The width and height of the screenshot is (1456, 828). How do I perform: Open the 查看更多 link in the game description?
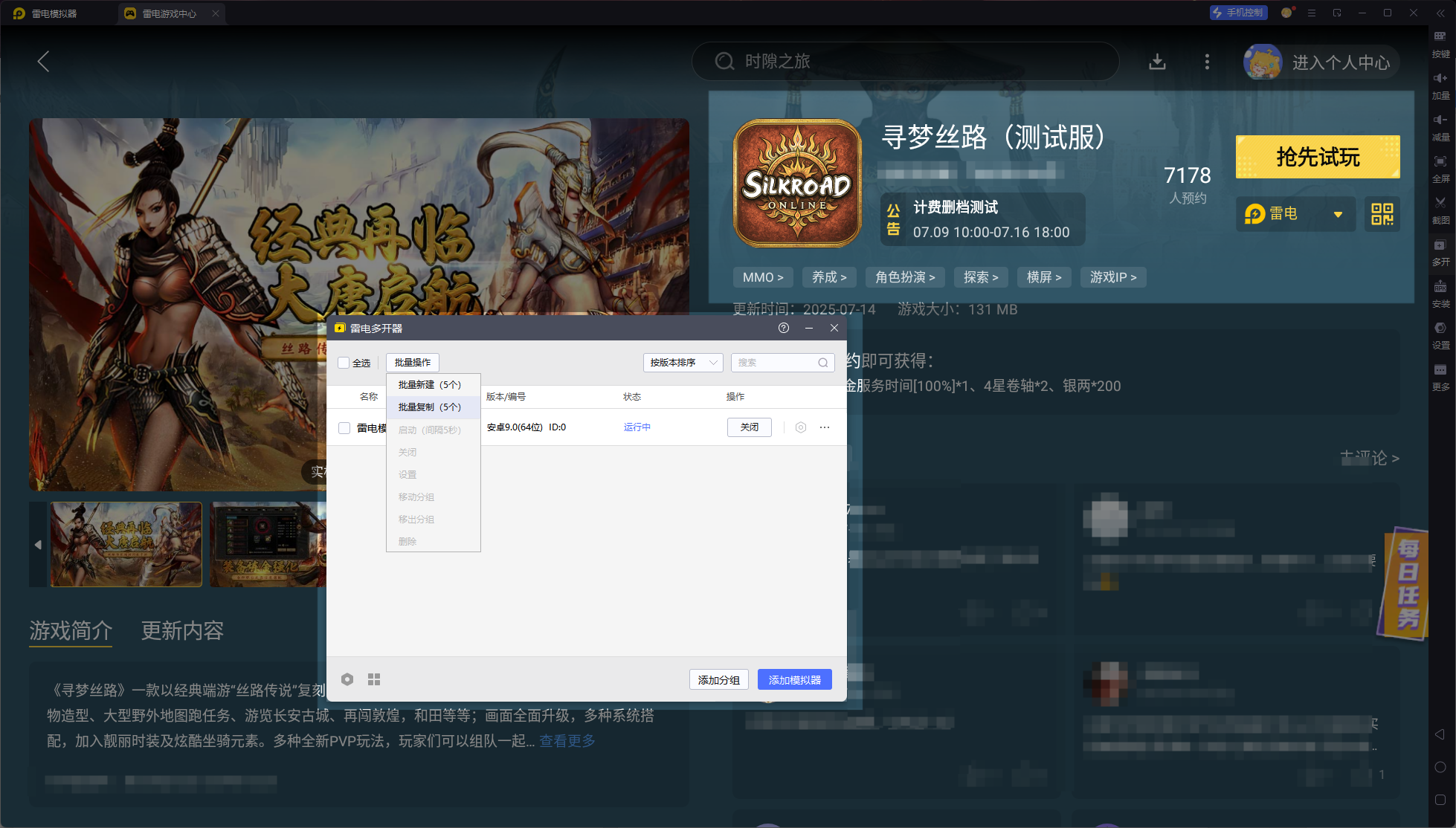click(567, 741)
